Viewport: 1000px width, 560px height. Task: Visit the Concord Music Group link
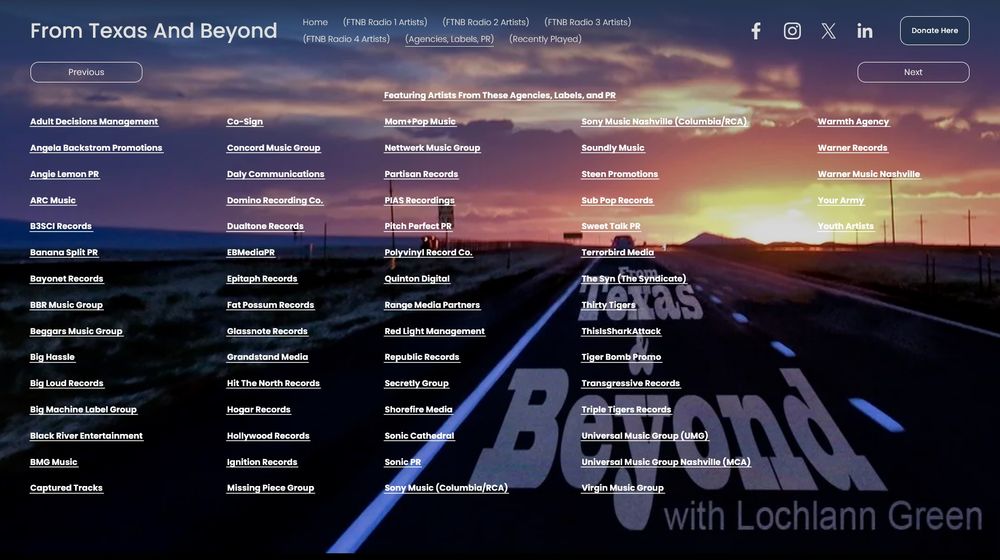274,147
